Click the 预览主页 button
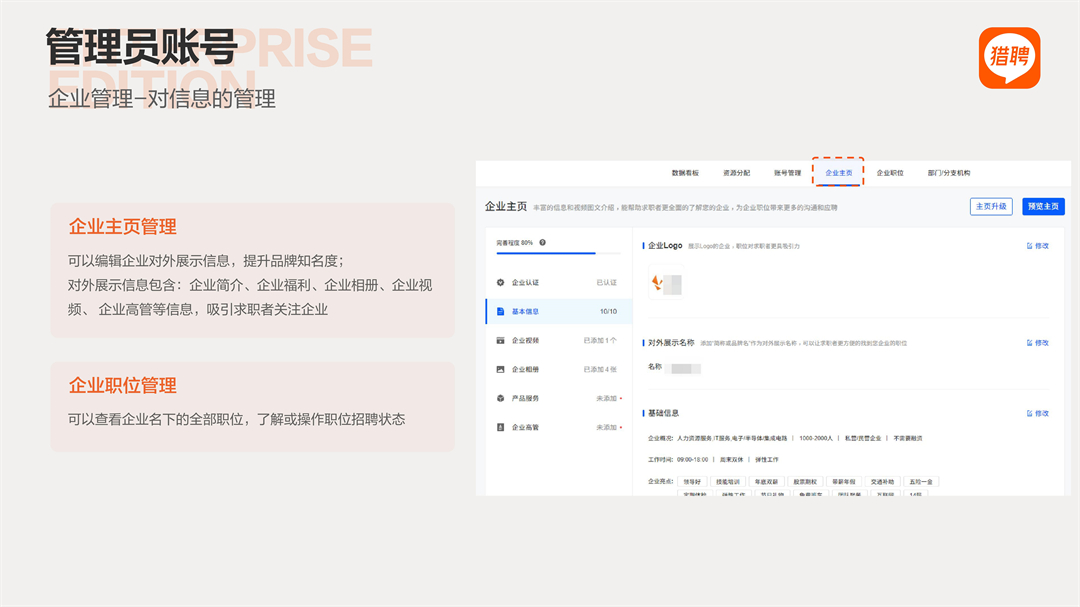1080x607 pixels. point(1043,206)
